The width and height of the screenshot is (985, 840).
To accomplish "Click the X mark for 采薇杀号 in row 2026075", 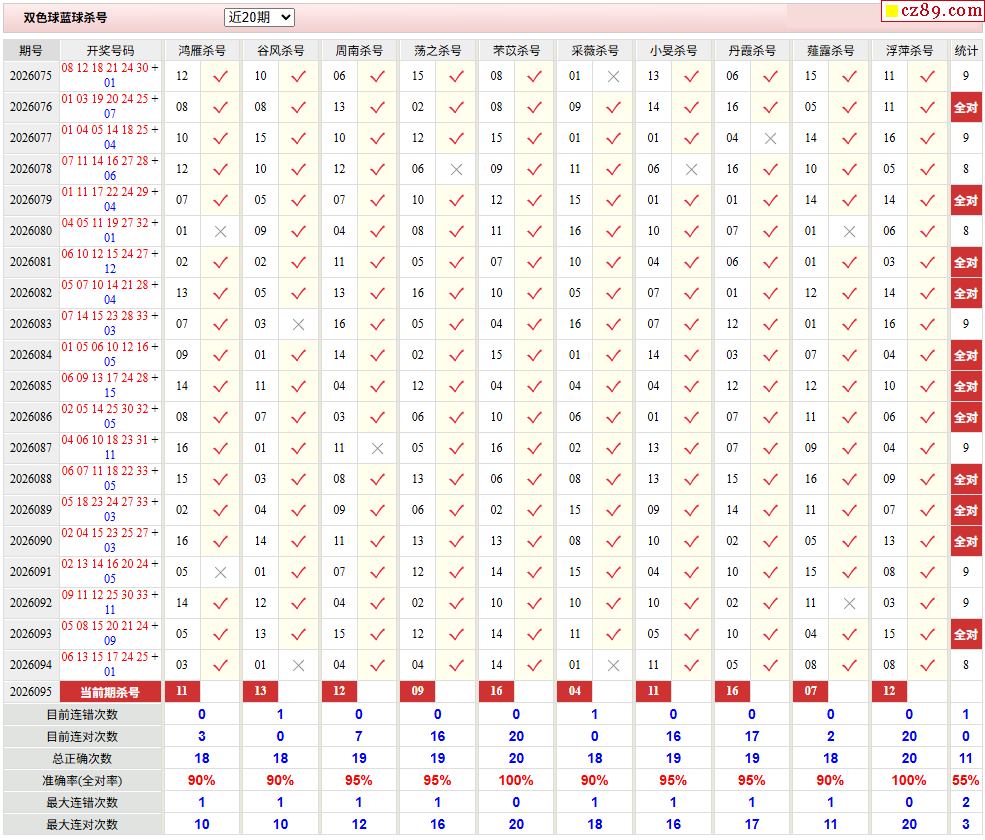I will [614, 76].
